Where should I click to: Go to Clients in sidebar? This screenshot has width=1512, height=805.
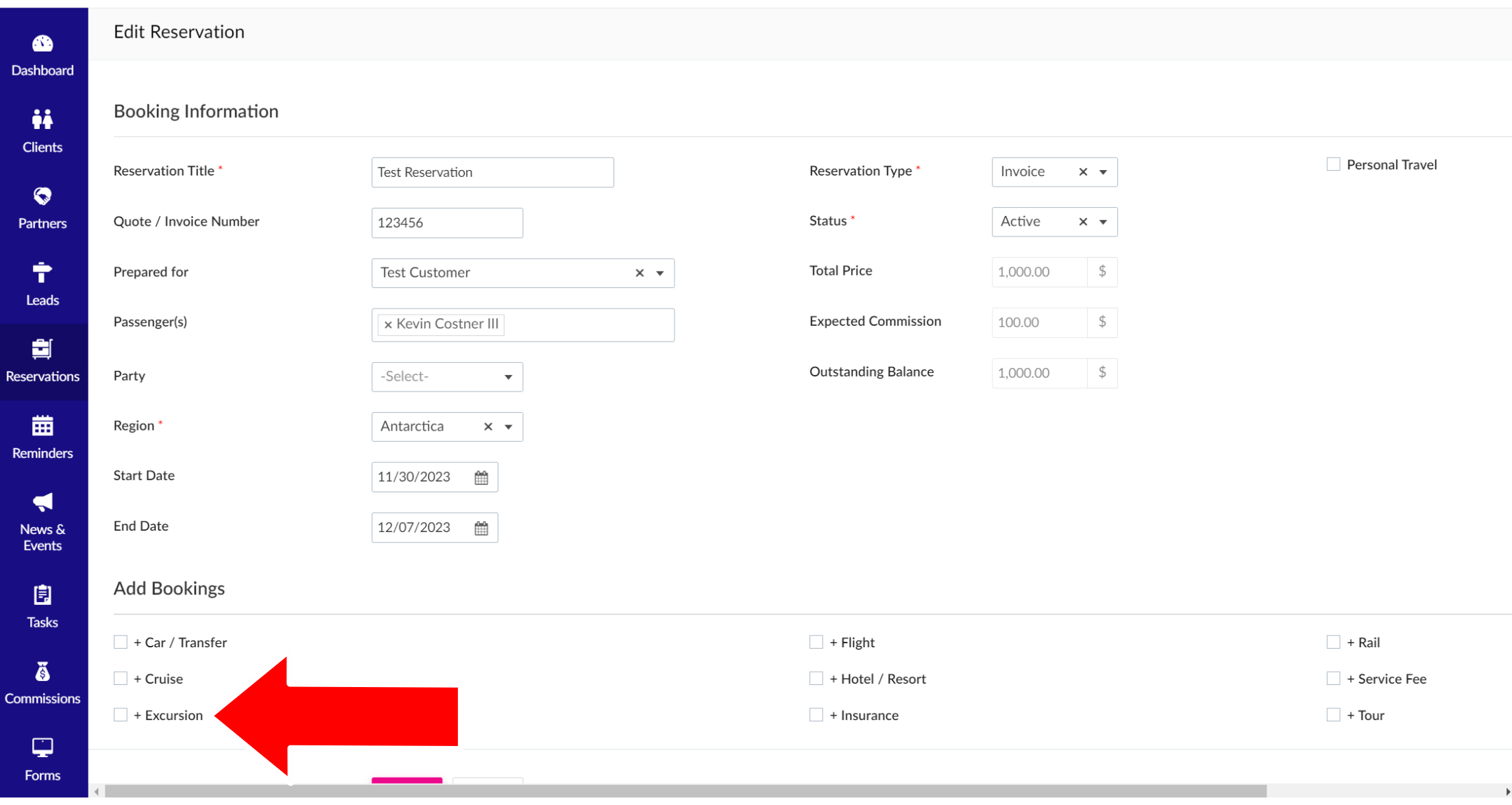point(42,131)
